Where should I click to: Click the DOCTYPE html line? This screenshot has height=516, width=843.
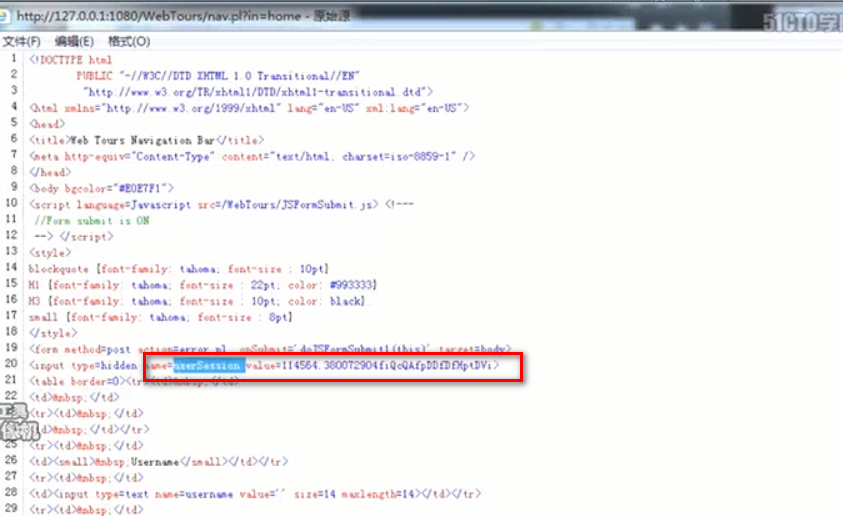[x=71, y=60]
